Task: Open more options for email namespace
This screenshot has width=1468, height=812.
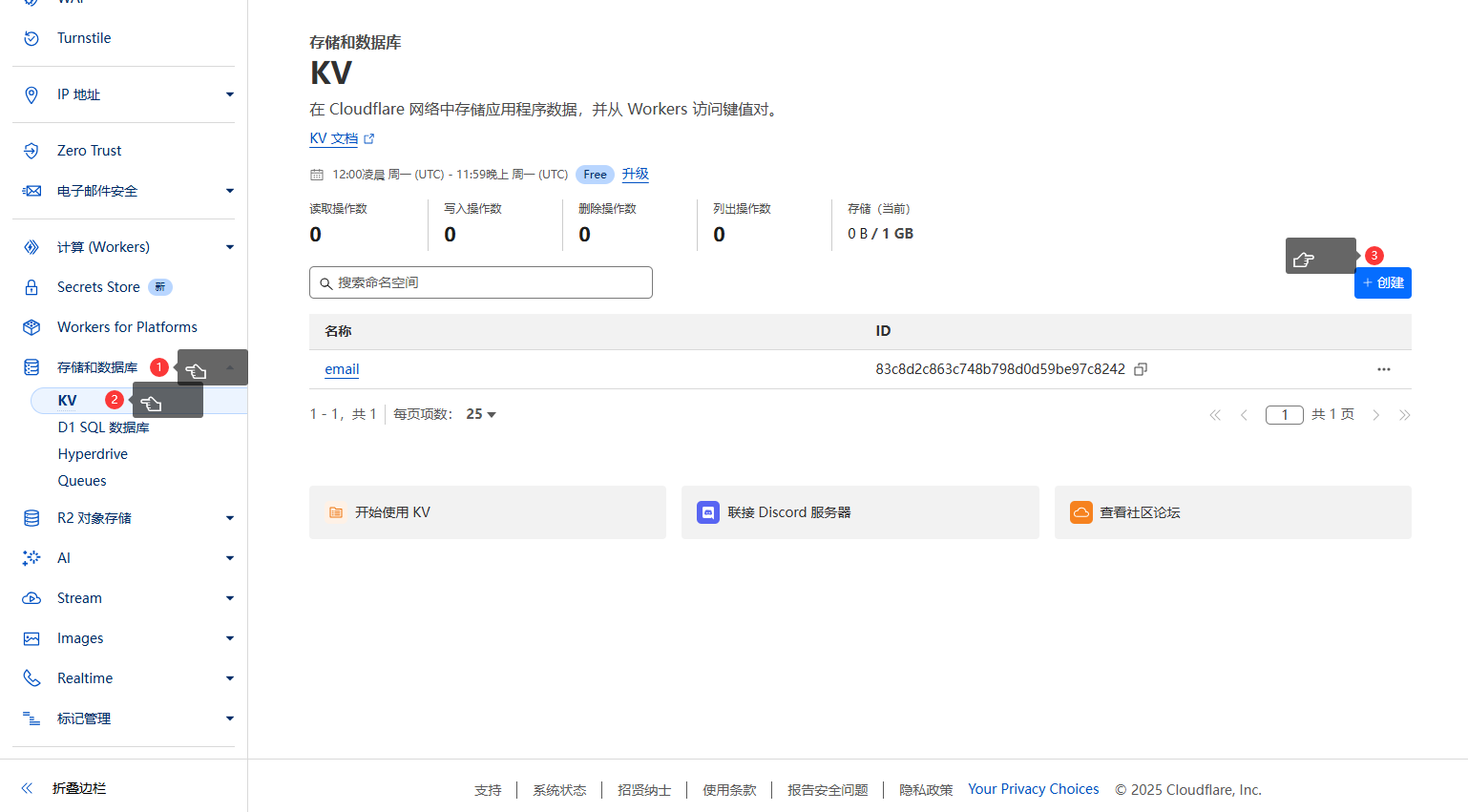Action: click(x=1384, y=369)
